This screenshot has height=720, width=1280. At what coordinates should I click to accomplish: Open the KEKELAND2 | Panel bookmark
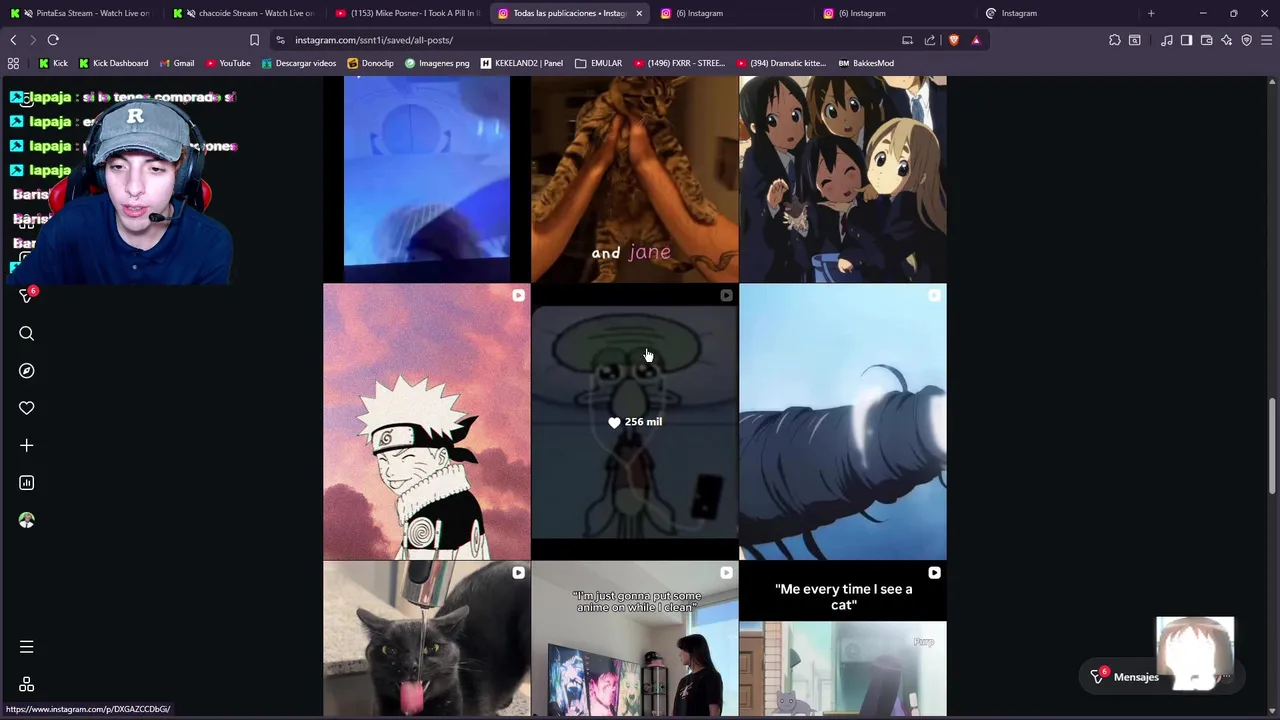coord(522,63)
